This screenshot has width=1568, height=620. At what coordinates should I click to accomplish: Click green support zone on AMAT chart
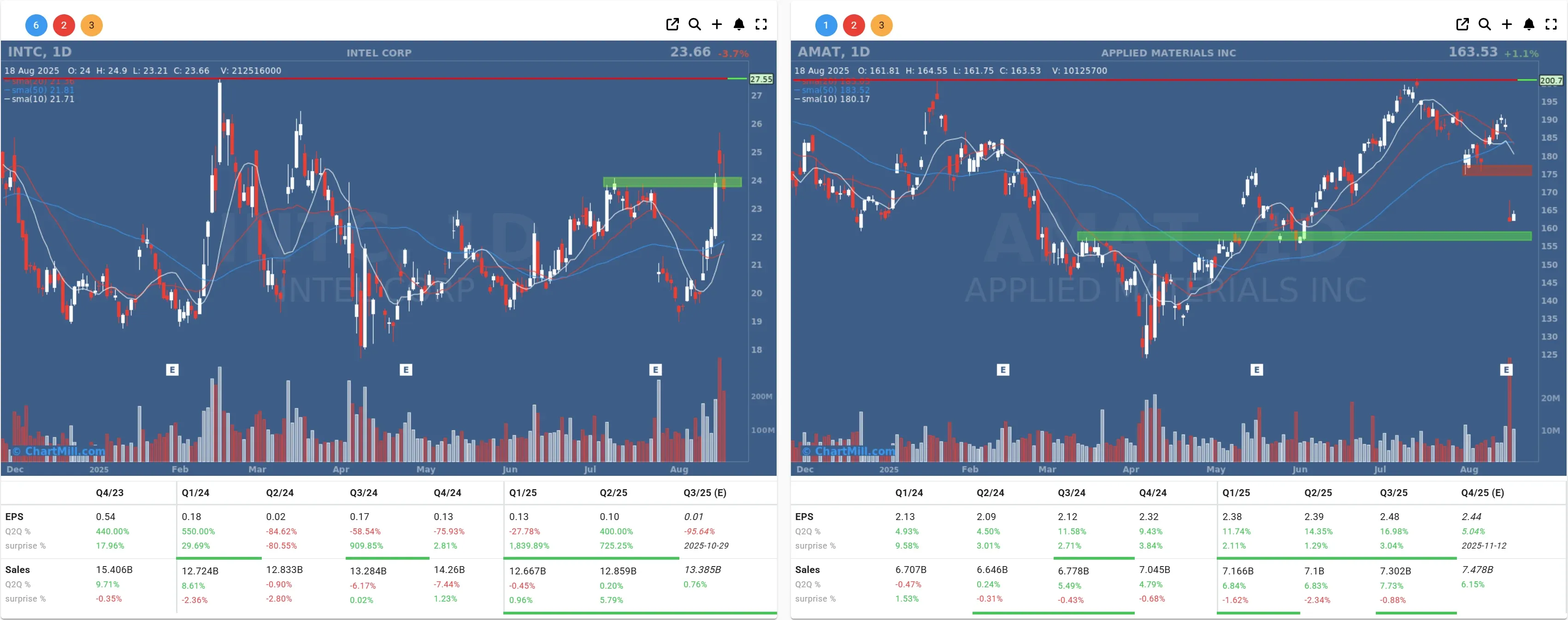(1304, 236)
